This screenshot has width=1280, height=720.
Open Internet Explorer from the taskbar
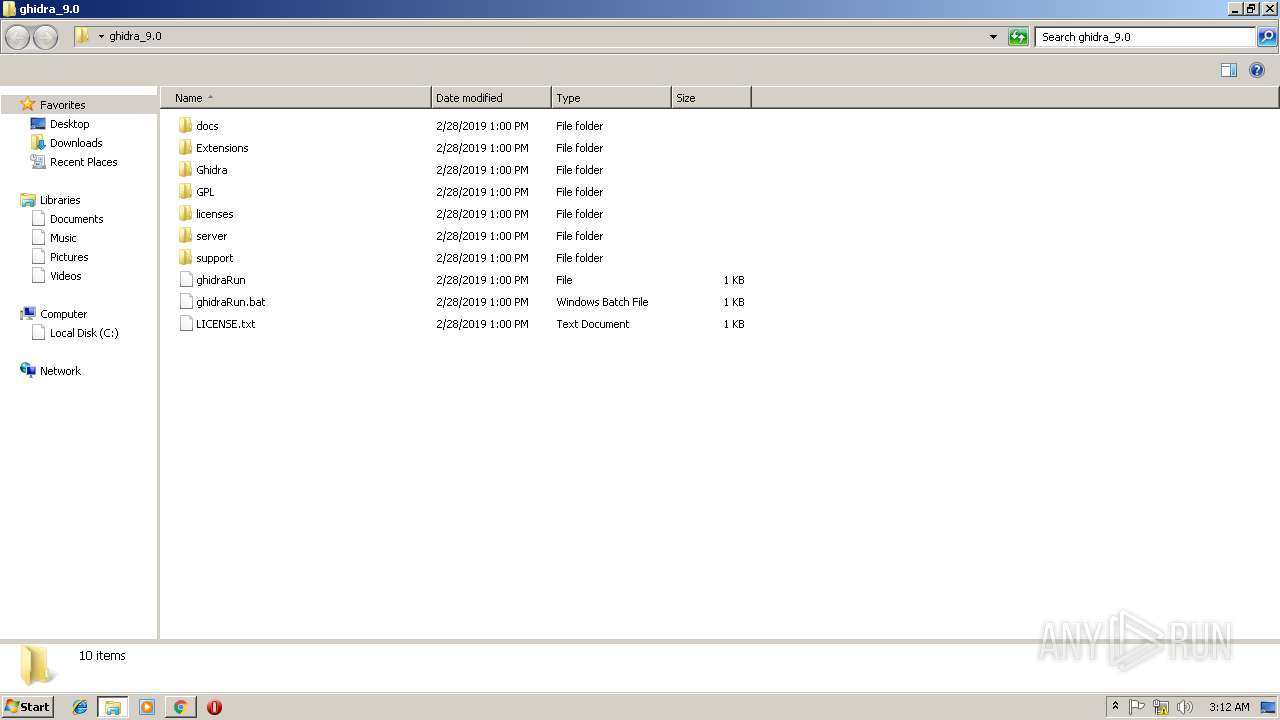[80, 707]
